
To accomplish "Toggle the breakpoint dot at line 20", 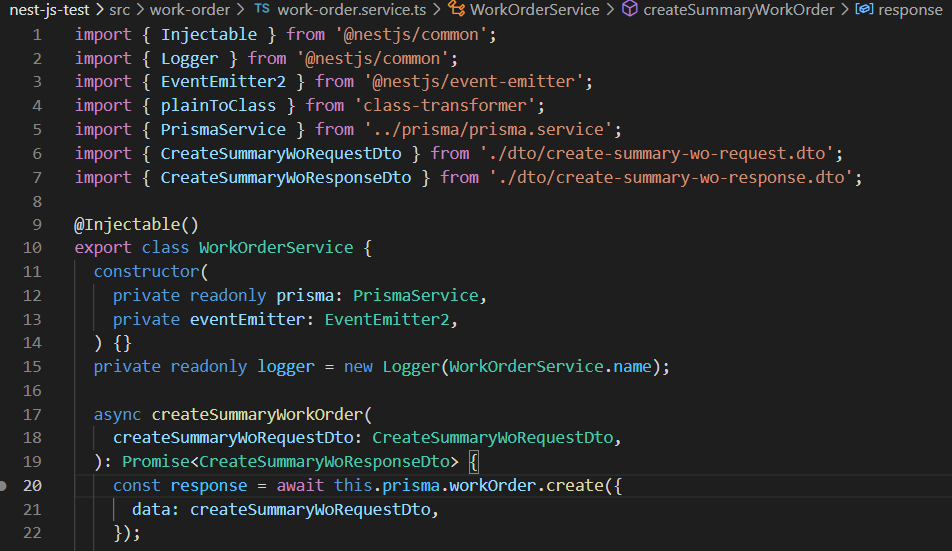I will click(x=3, y=485).
